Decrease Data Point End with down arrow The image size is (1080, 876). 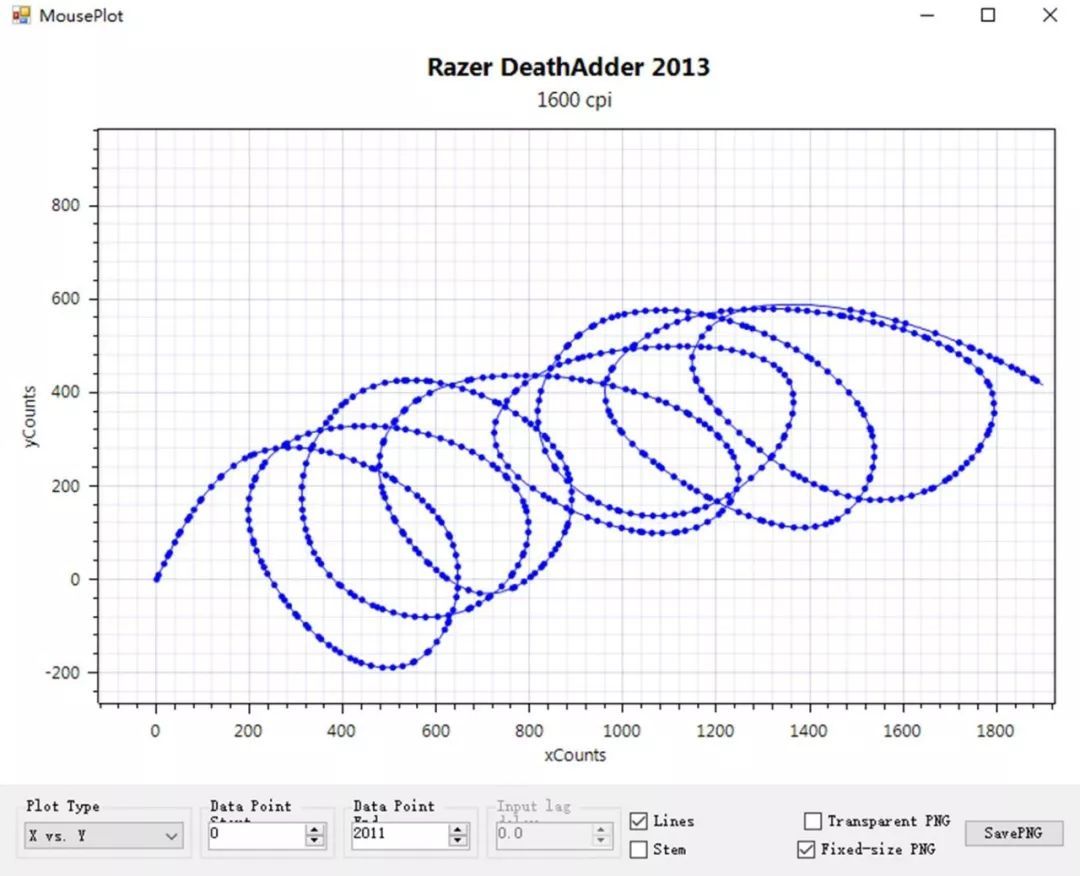pyautogui.click(x=458, y=841)
